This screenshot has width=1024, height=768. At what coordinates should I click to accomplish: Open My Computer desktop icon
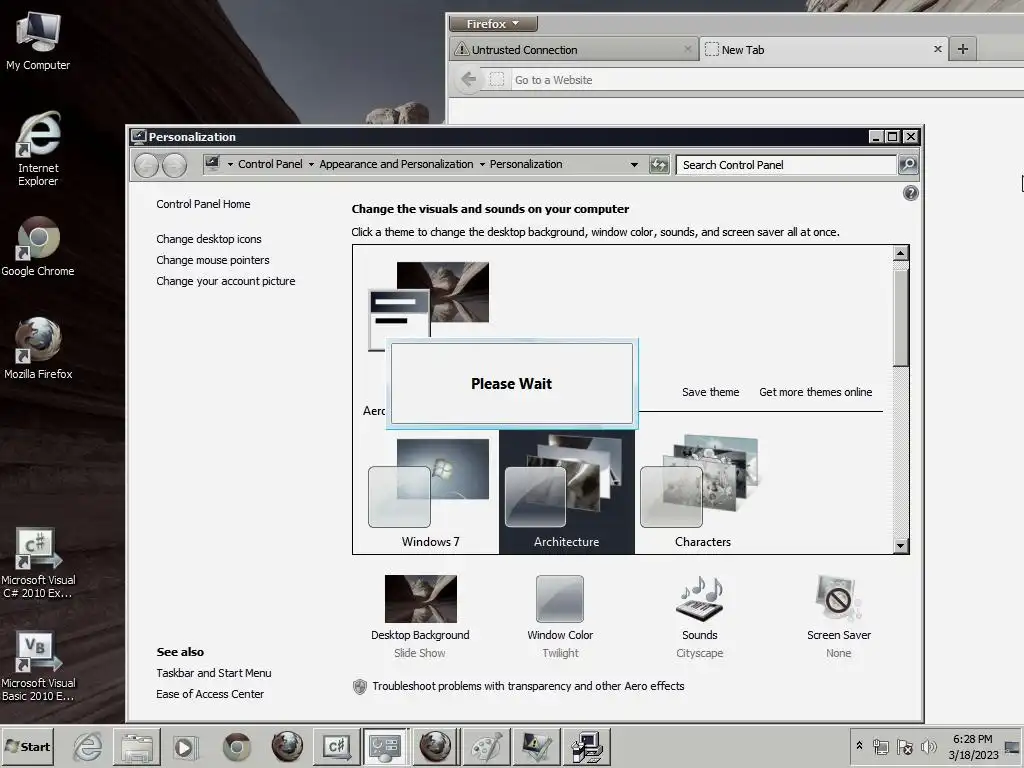(38, 40)
